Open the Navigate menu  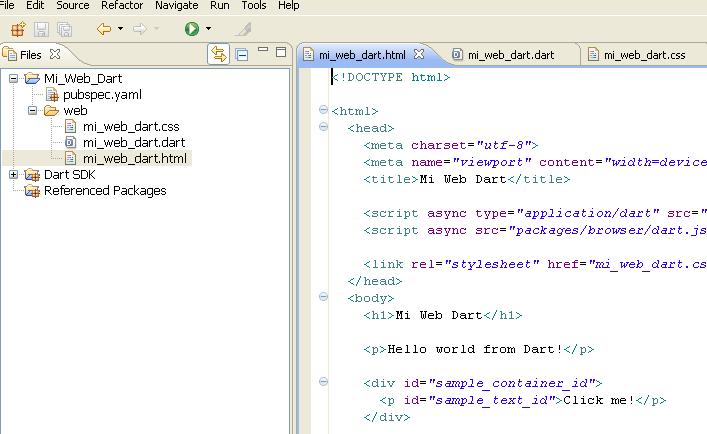click(x=177, y=5)
